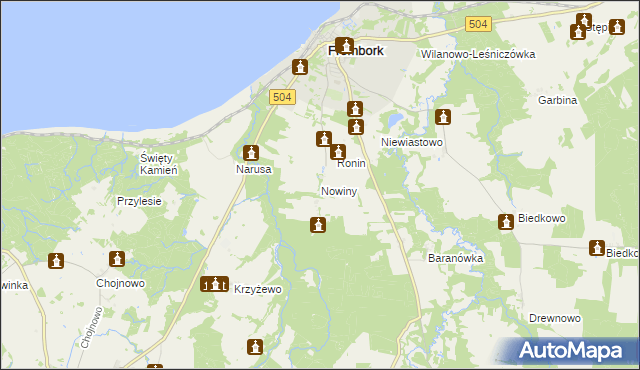Select the church marker south of Krzyżewo
This screenshot has height=370, width=640.
255,347
